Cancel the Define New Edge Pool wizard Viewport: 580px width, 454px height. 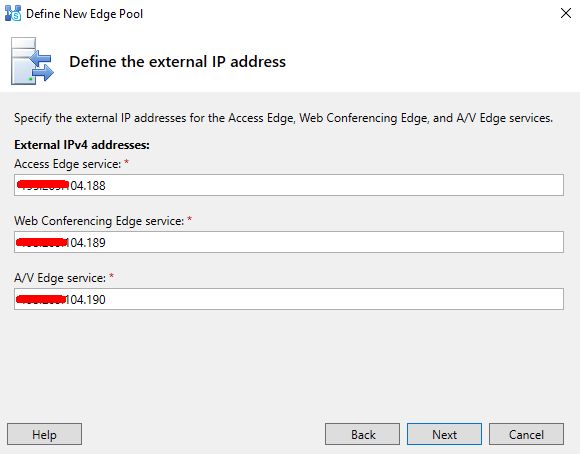point(526,434)
